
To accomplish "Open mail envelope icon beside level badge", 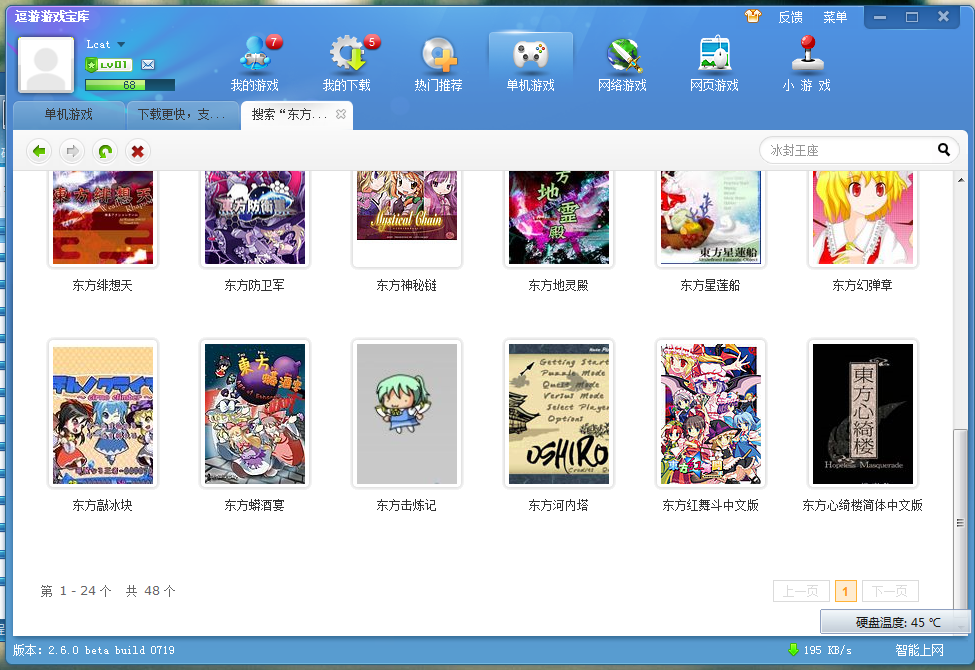I will [147, 65].
